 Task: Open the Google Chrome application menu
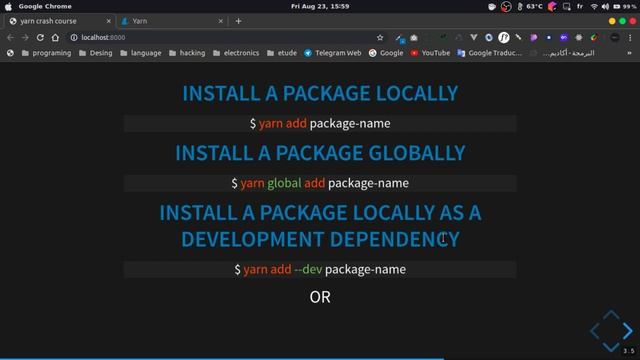(45, 7)
